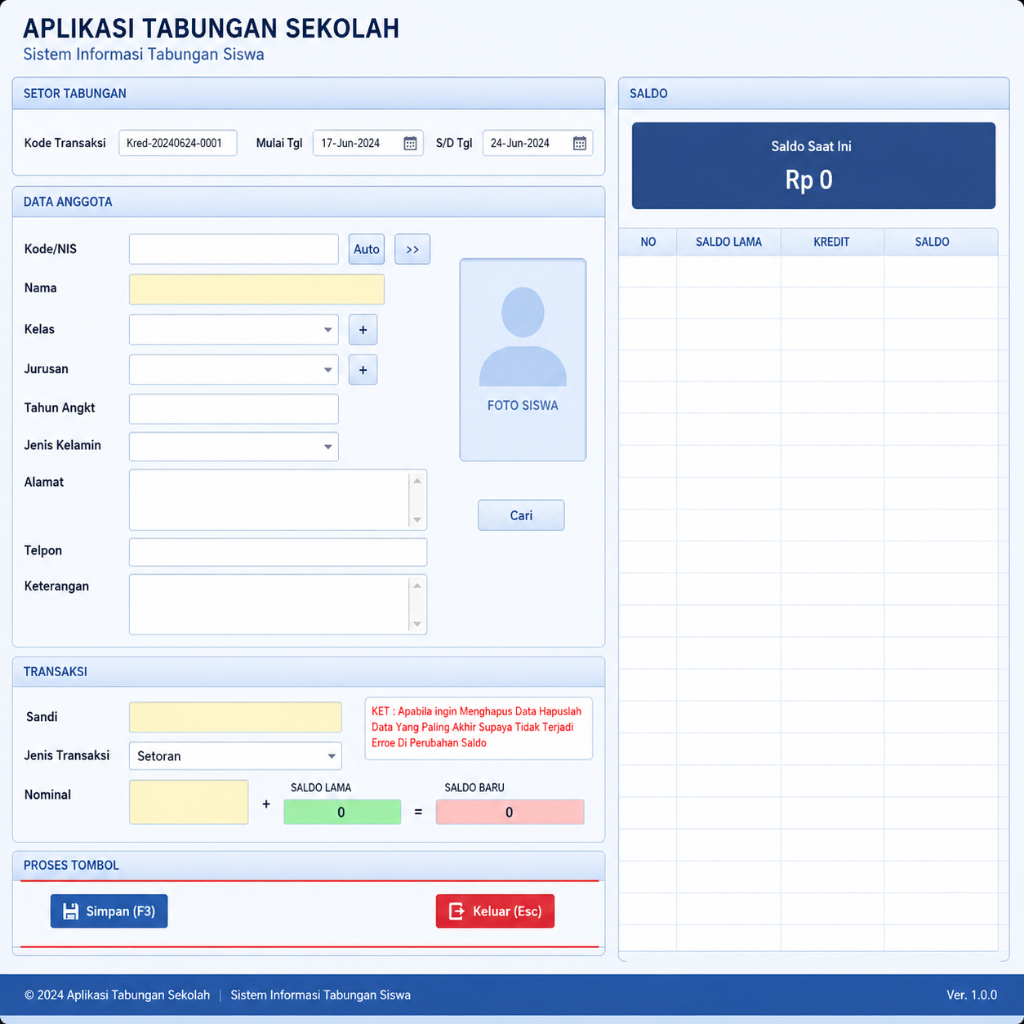Click the KREDIT column header
Screen dimensions: 1024x1024
[831, 242]
